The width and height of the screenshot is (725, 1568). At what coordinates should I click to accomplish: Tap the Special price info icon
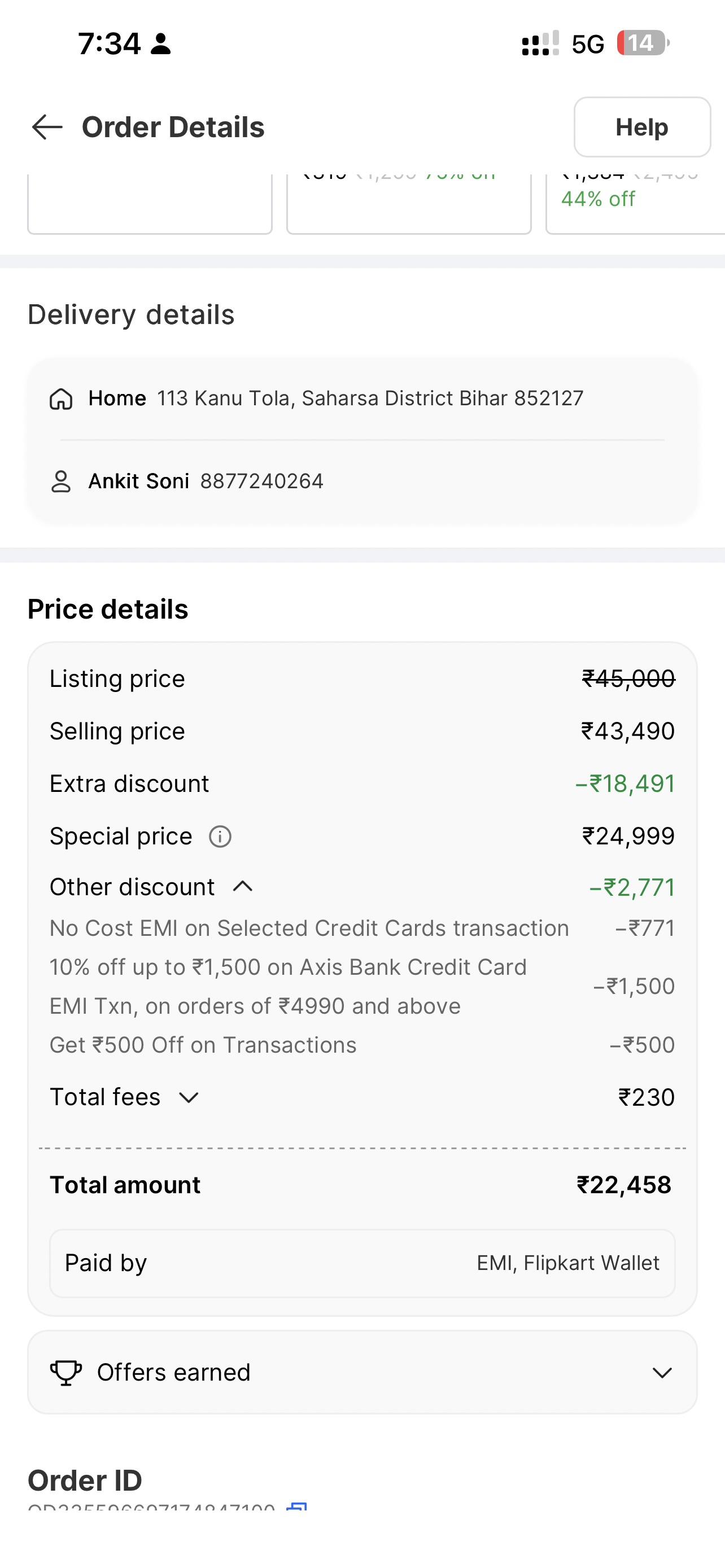tap(220, 836)
